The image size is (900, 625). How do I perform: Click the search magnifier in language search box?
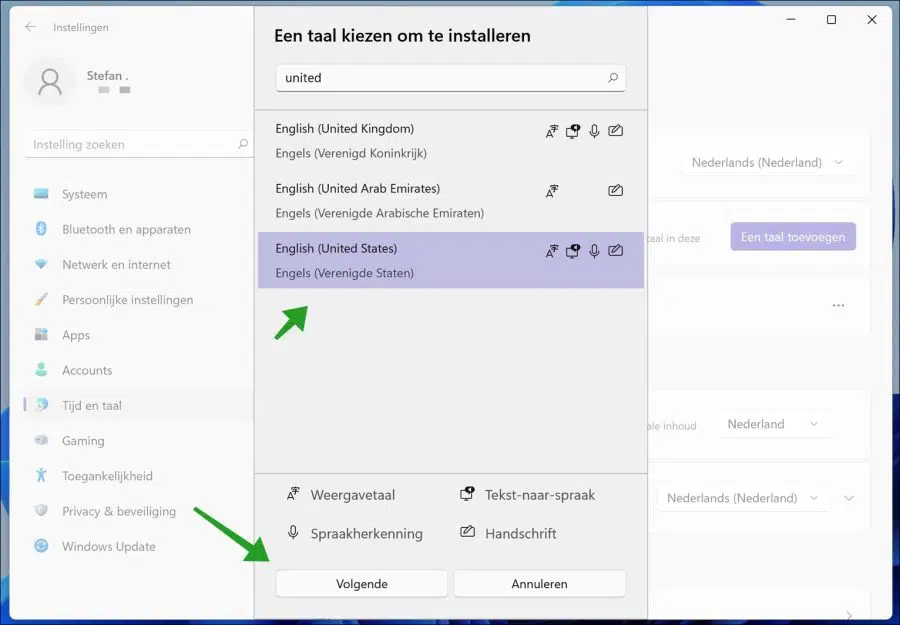(613, 77)
